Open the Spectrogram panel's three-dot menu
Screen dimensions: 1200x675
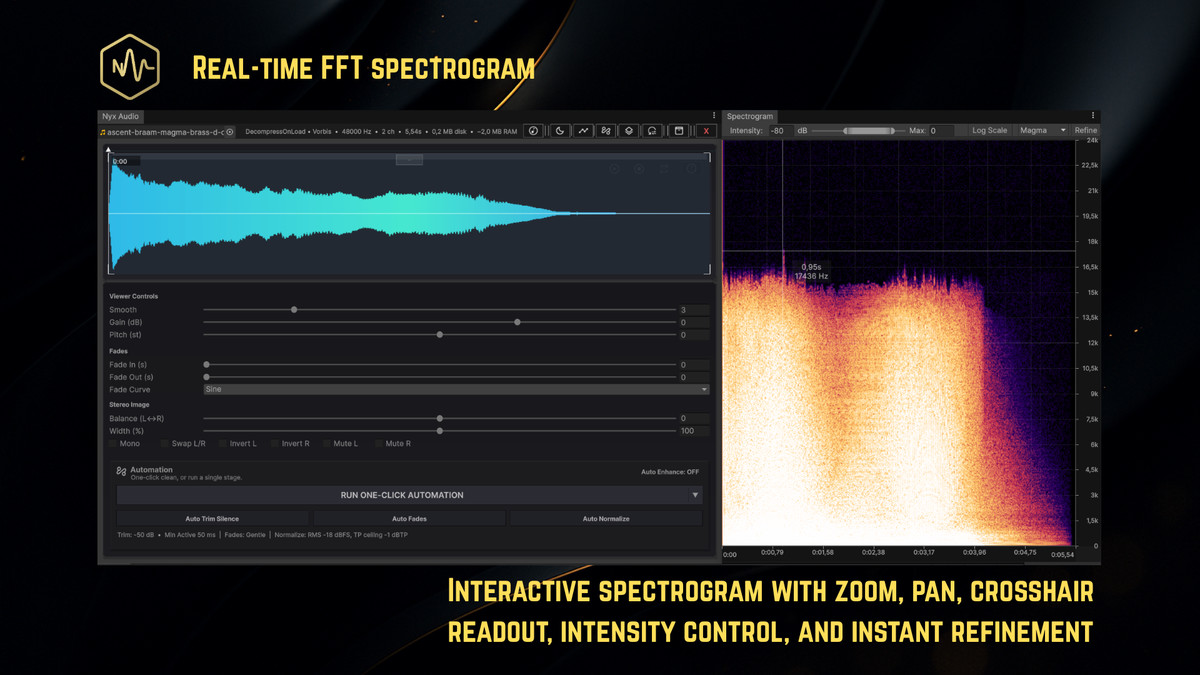point(1093,116)
